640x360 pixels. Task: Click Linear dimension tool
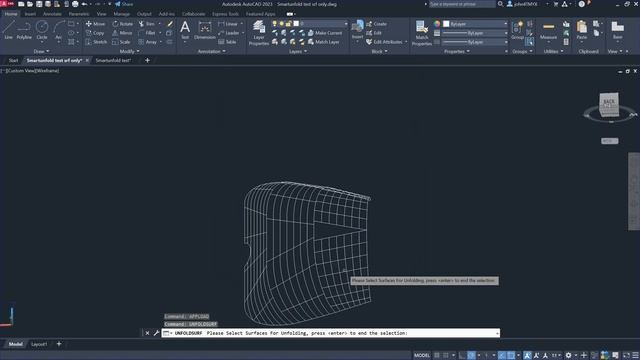click(228, 24)
